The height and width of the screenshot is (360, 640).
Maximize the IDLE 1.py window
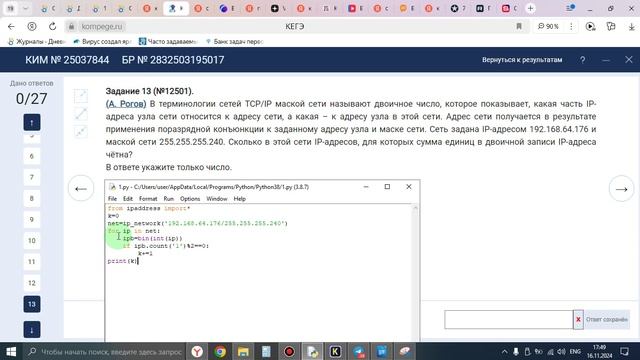[387, 187]
